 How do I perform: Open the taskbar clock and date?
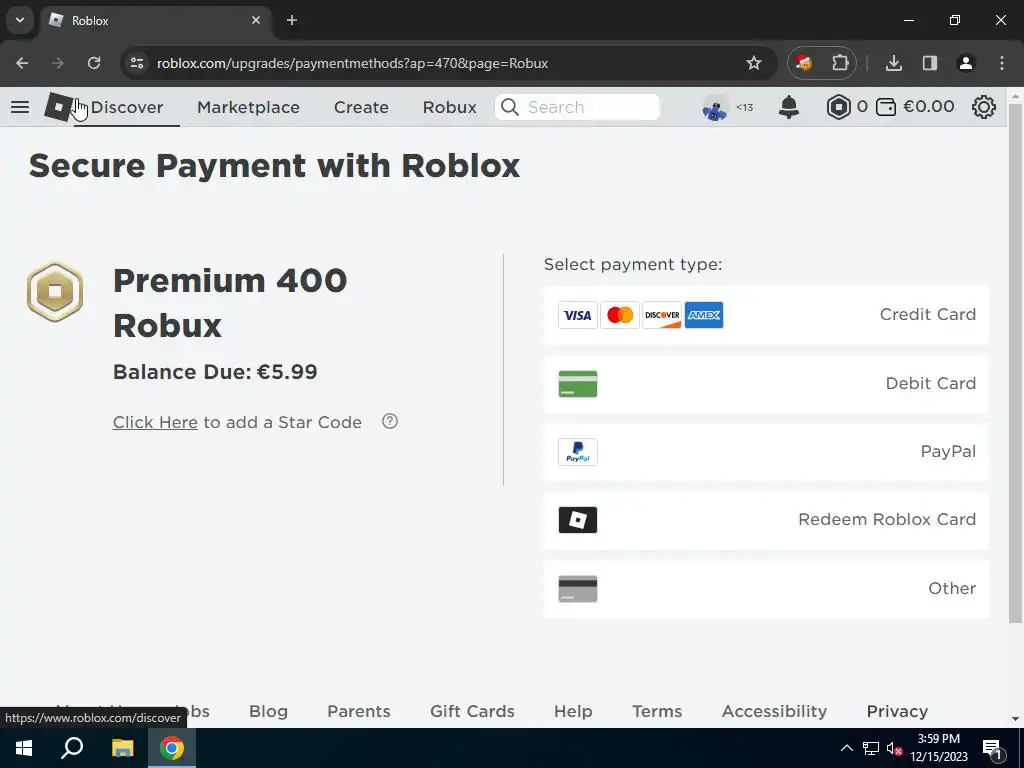[x=938, y=748]
